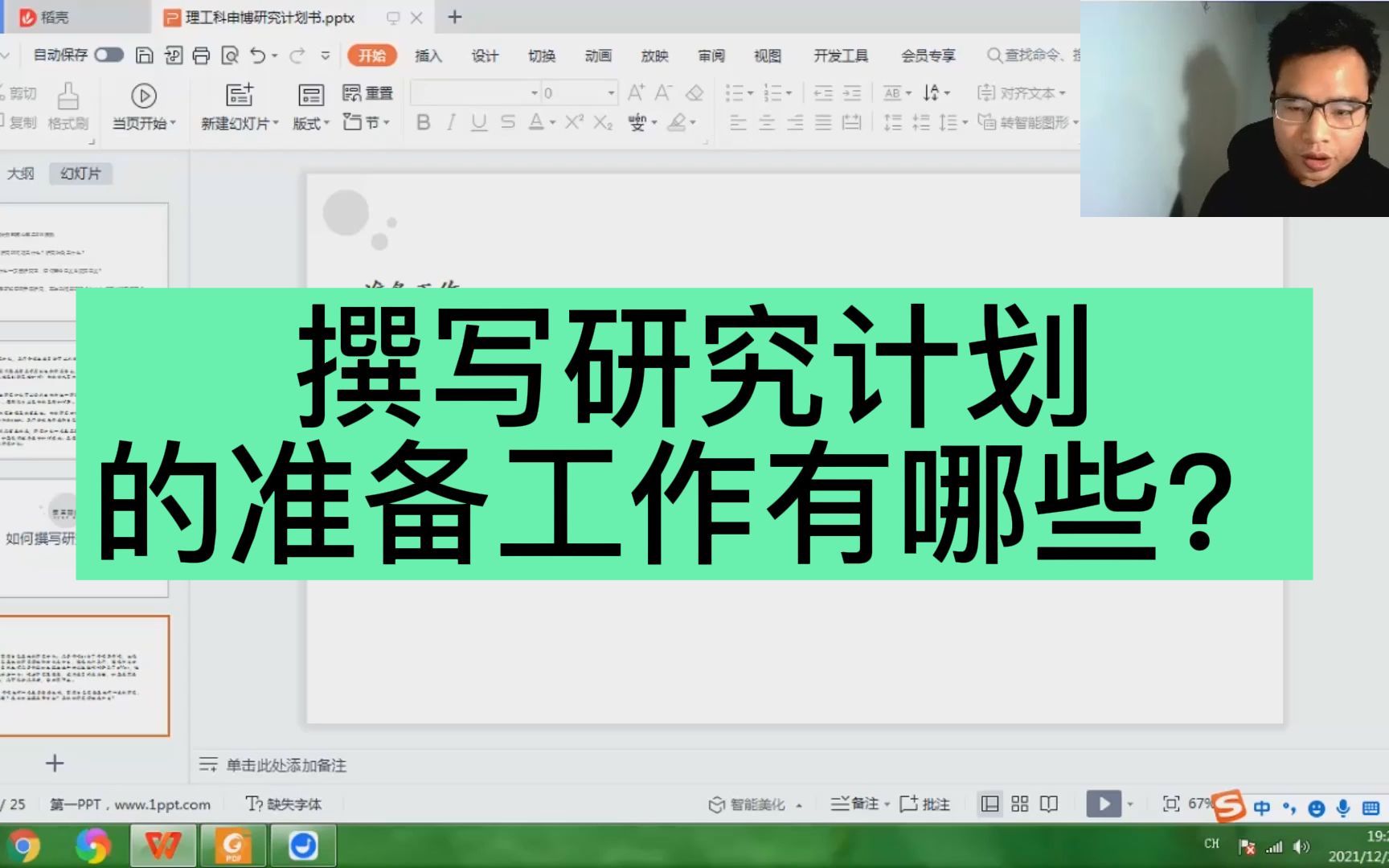Toggle the 自动保存 autosave switch
Viewport: 1389px width, 868px height.
click(109, 55)
